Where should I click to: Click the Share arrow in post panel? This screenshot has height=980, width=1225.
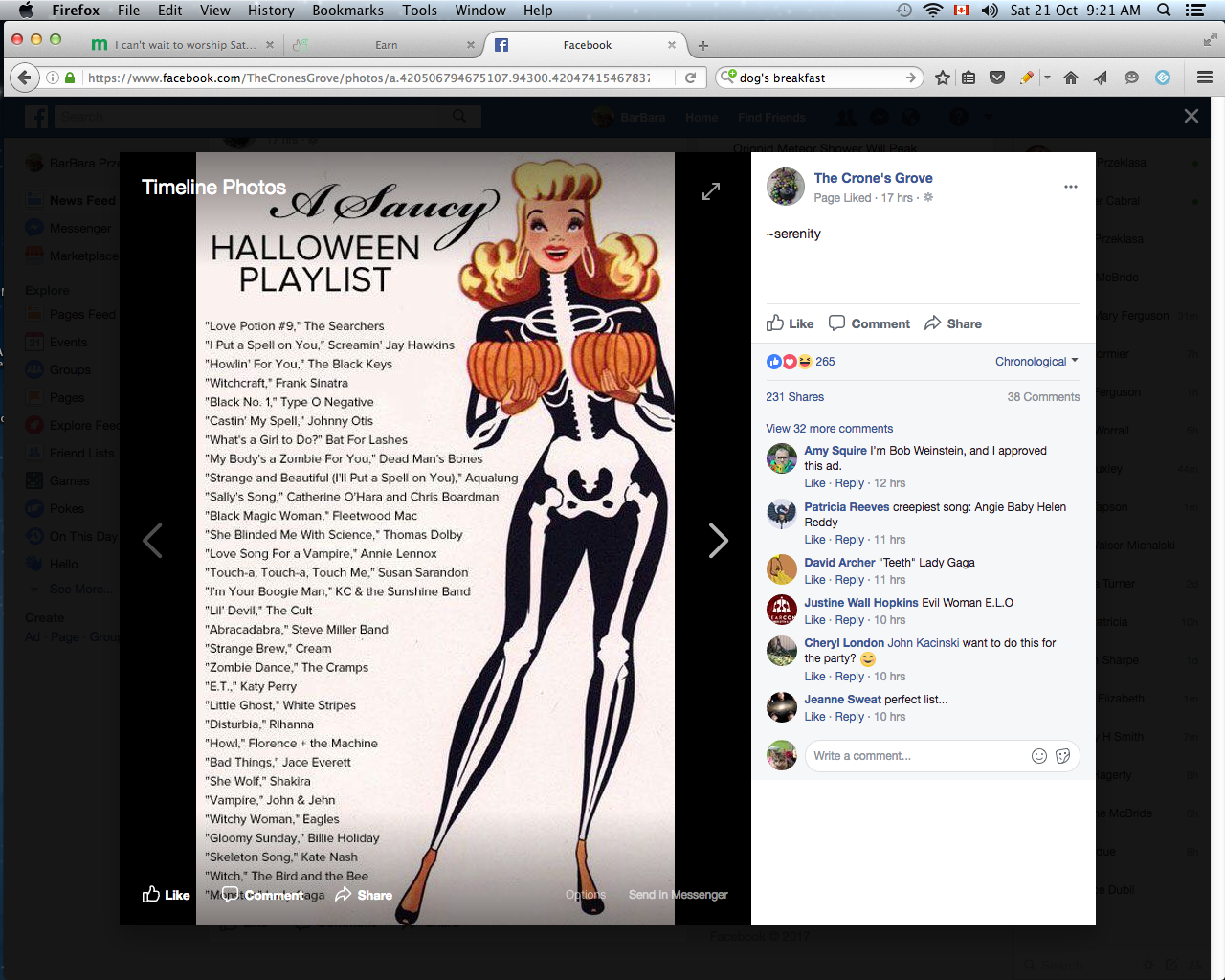point(953,323)
